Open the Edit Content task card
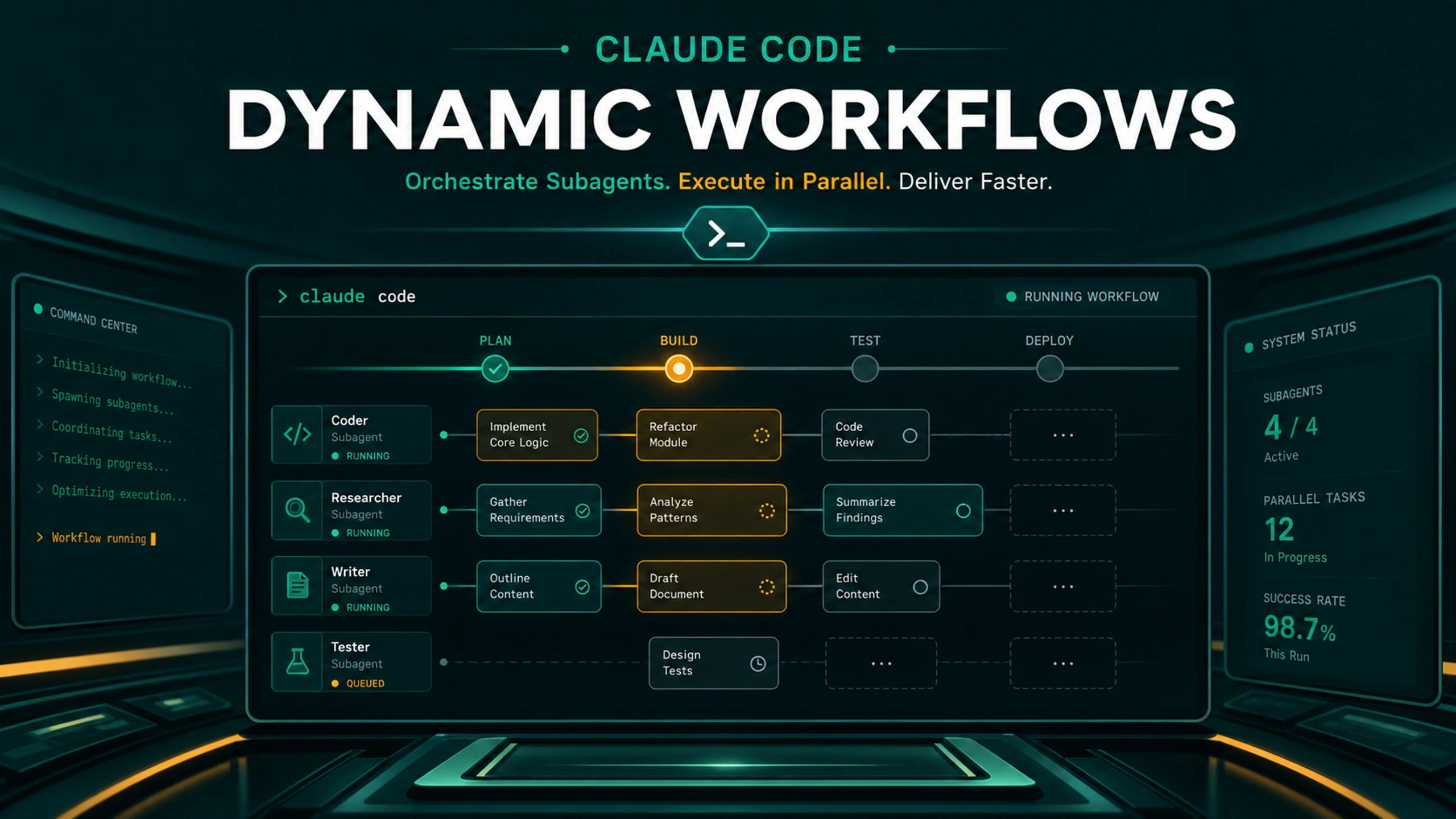Image resolution: width=1456 pixels, height=819 pixels. (882, 586)
